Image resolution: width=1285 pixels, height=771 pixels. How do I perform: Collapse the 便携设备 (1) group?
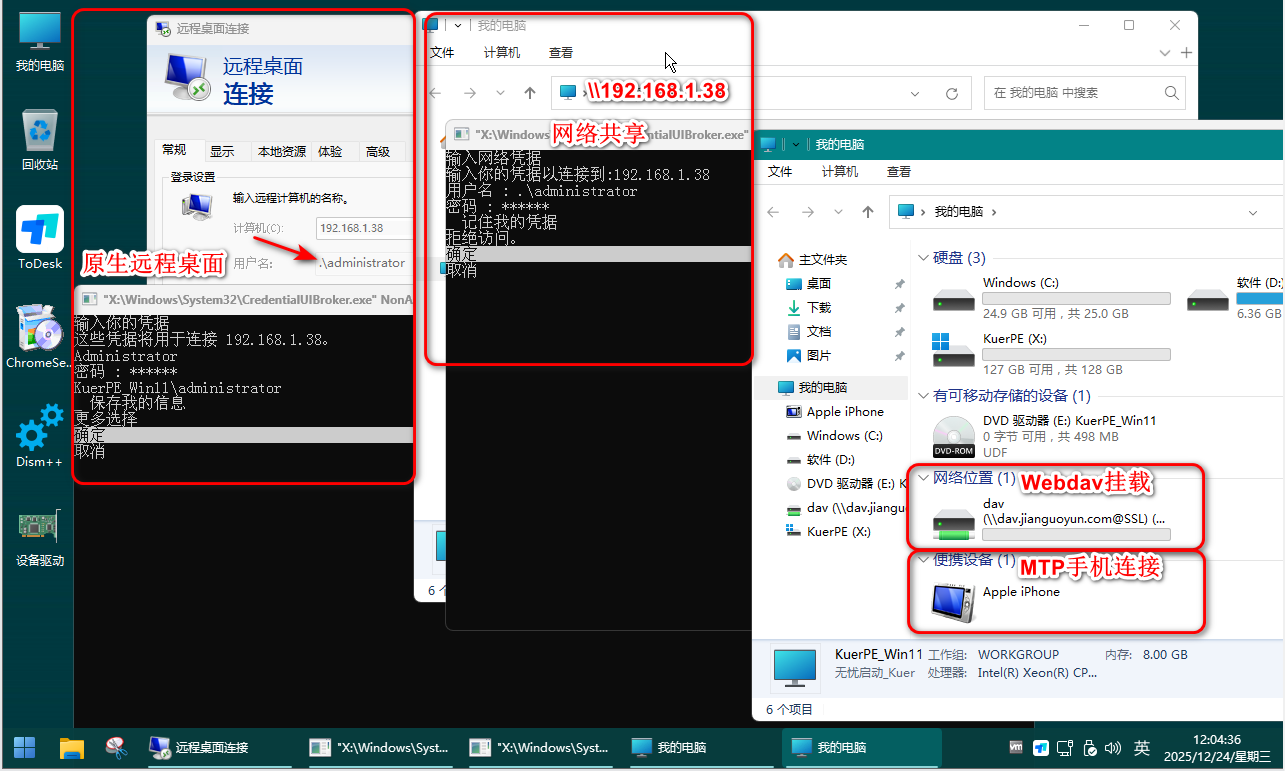pyautogui.click(x=922, y=560)
